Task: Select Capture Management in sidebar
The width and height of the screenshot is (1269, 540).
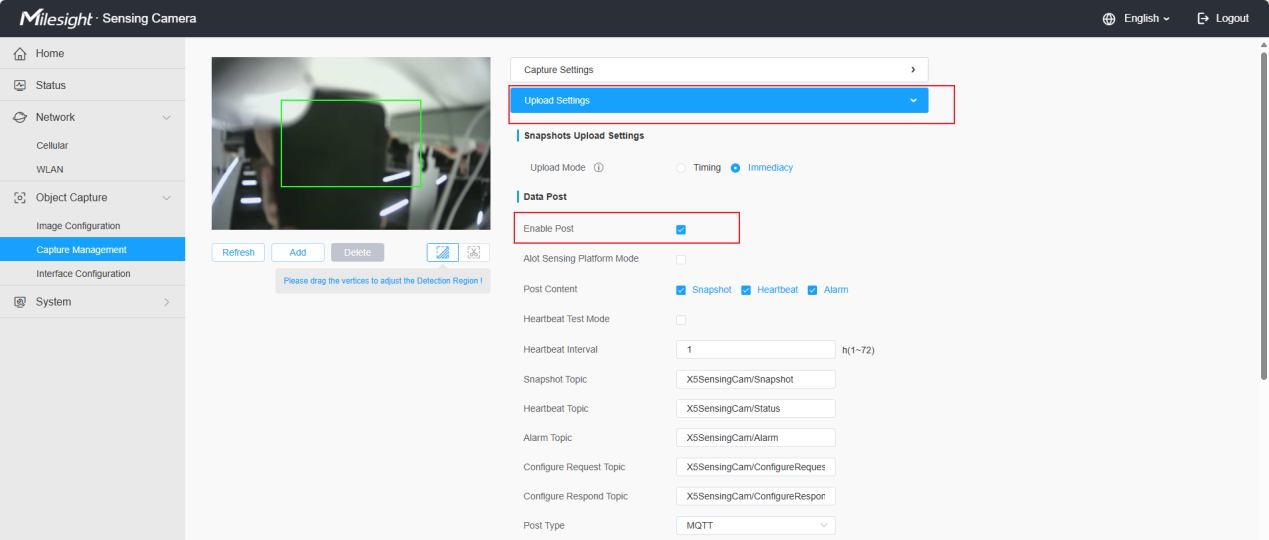Action: 92,250
